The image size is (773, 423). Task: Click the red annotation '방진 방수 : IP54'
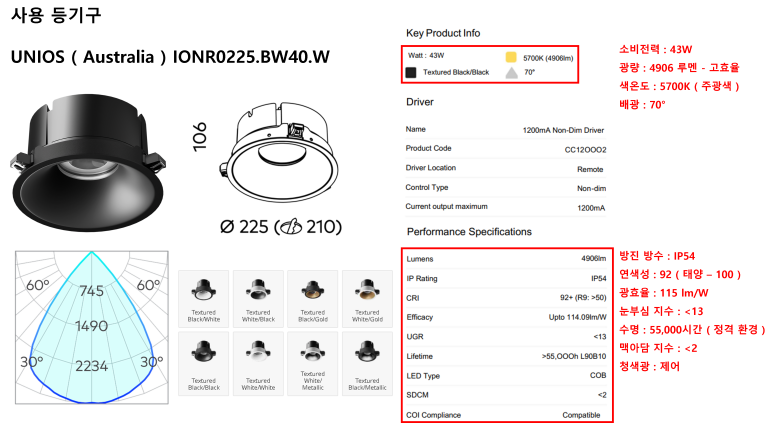pos(657,256)
